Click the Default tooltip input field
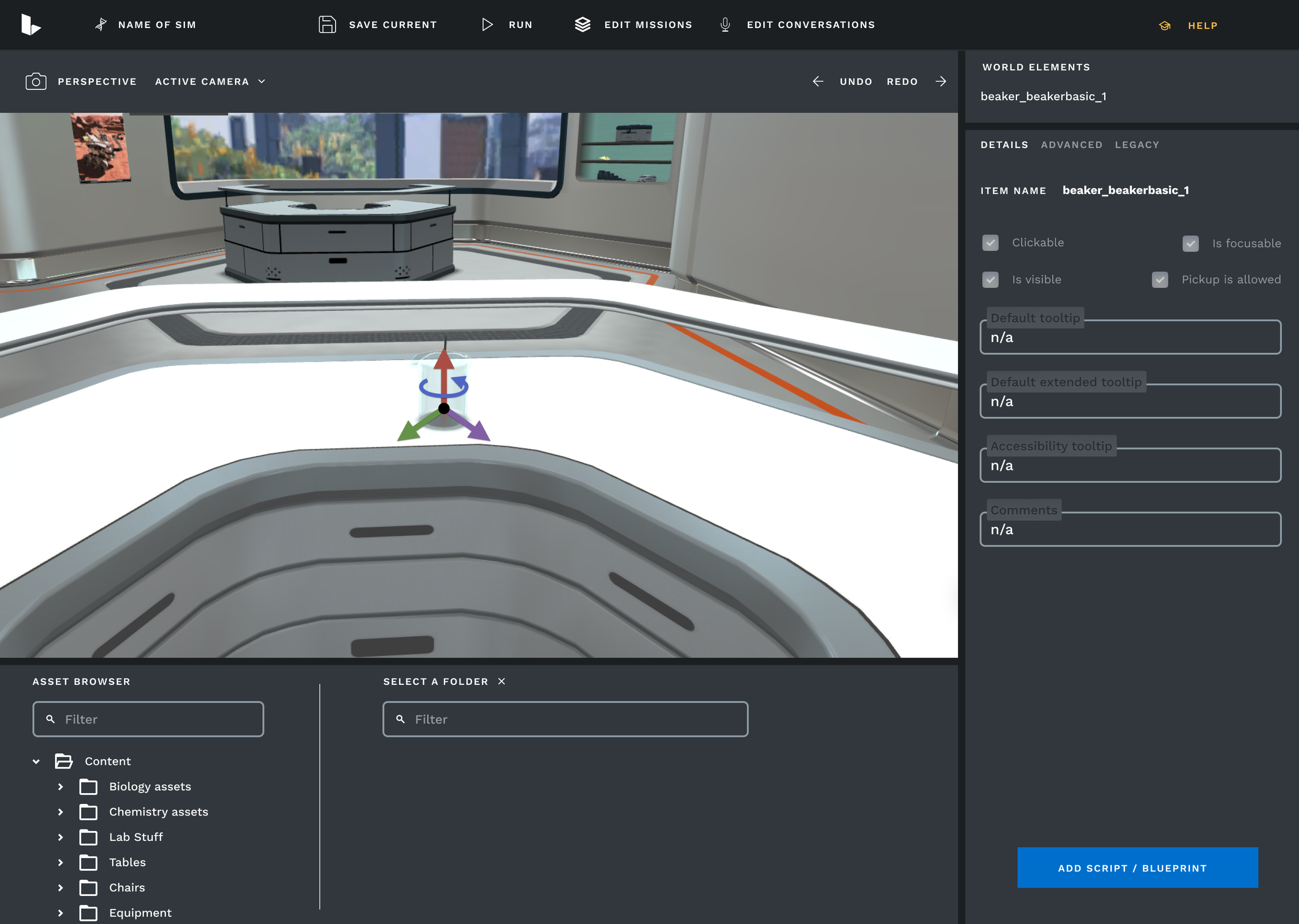Image resolution: width=1299 pixels, height=924 pixels. (x=1130, y=337)
